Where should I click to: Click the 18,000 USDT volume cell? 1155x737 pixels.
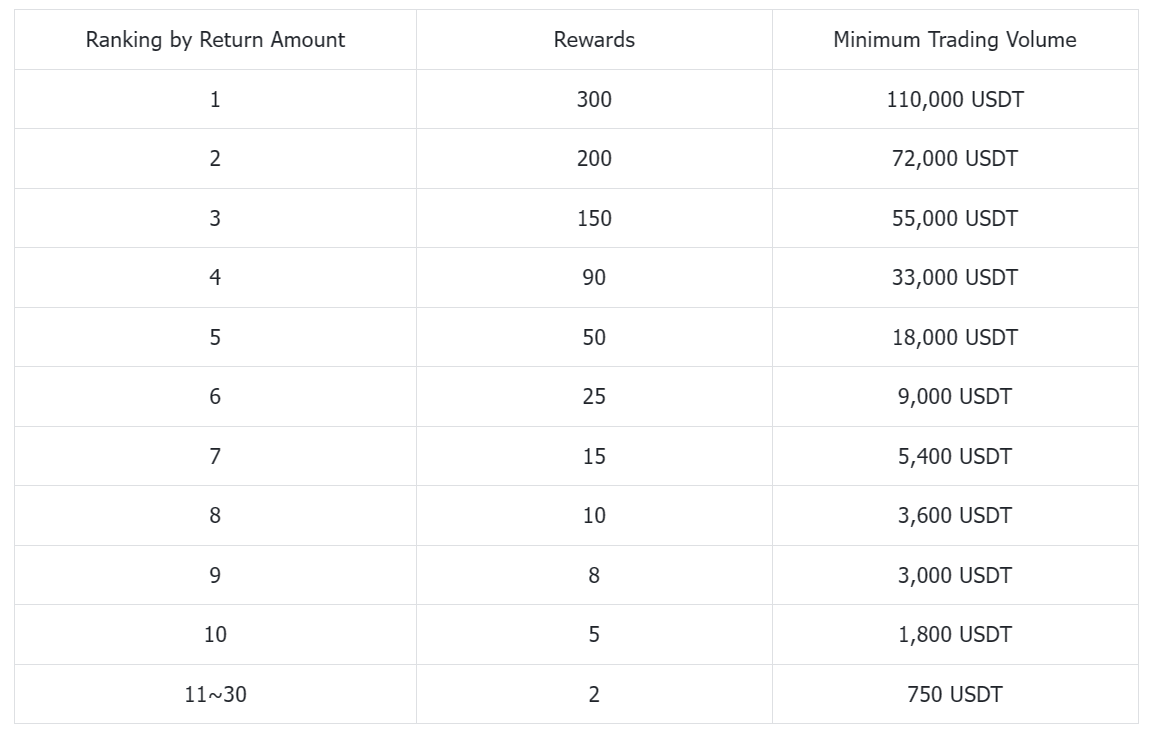point(954,337)
